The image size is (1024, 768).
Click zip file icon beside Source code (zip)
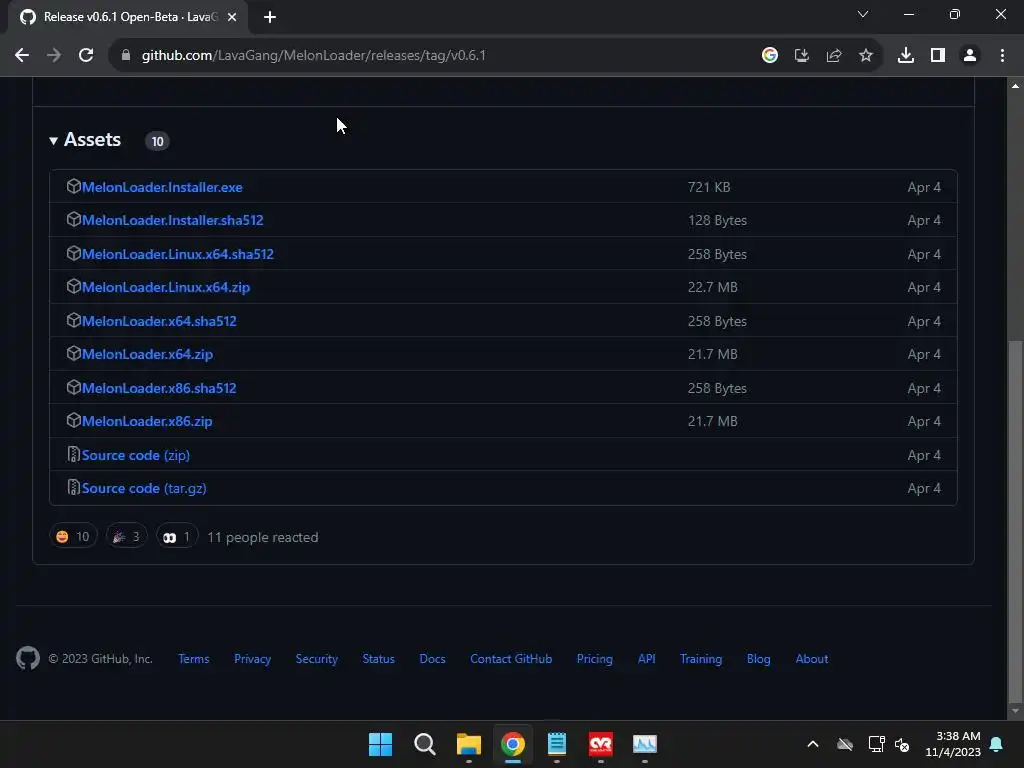pos(74,454)
